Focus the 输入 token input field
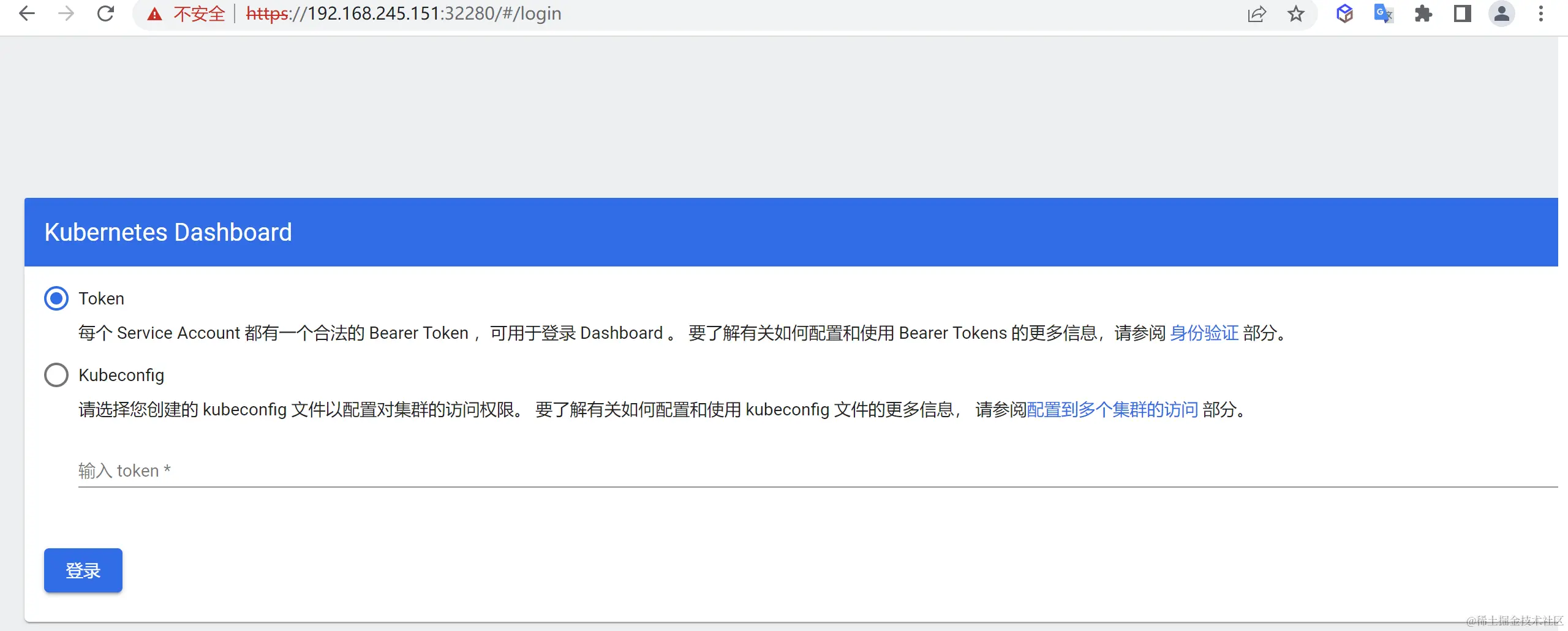 pos(818,470)
